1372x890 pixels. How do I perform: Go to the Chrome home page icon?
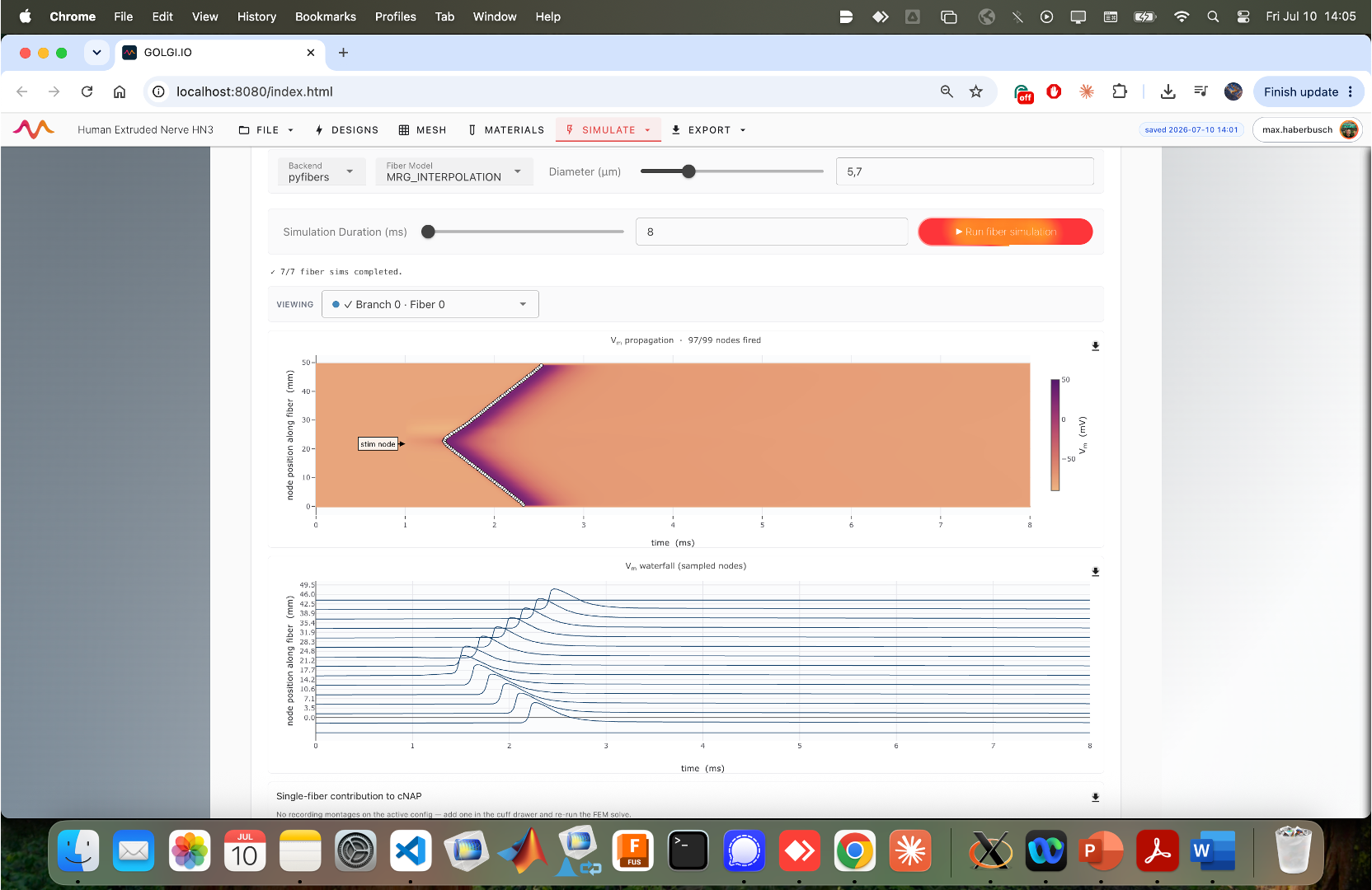(120, 91)
